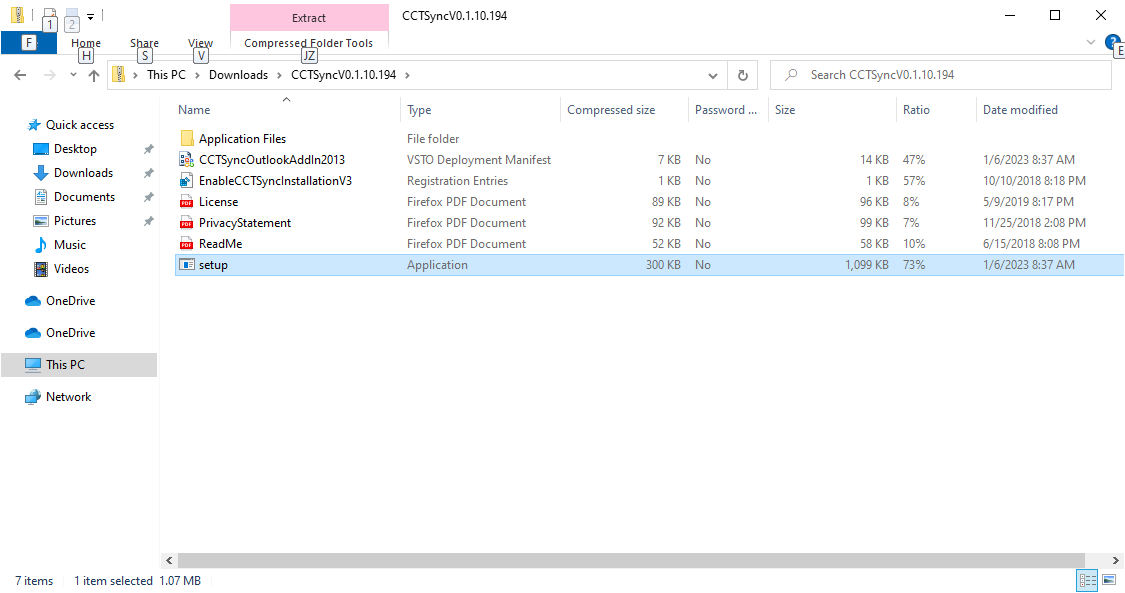Click the zip folder icon in title bar
This screenshot has width=1125, height=593.
click(x=18, y=15)
